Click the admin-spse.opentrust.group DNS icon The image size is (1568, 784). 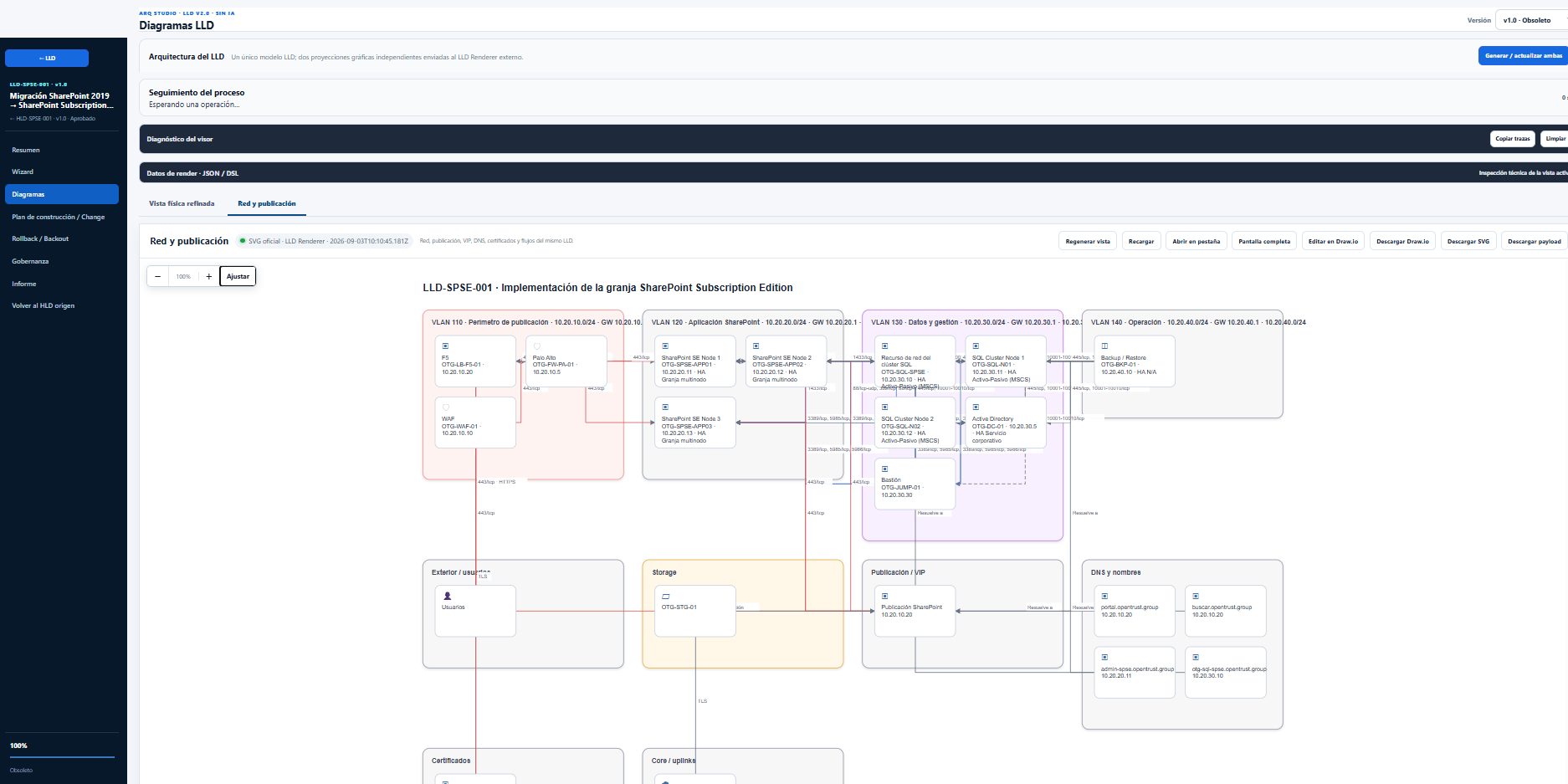pyautogui.click(x=1104, y=658)
